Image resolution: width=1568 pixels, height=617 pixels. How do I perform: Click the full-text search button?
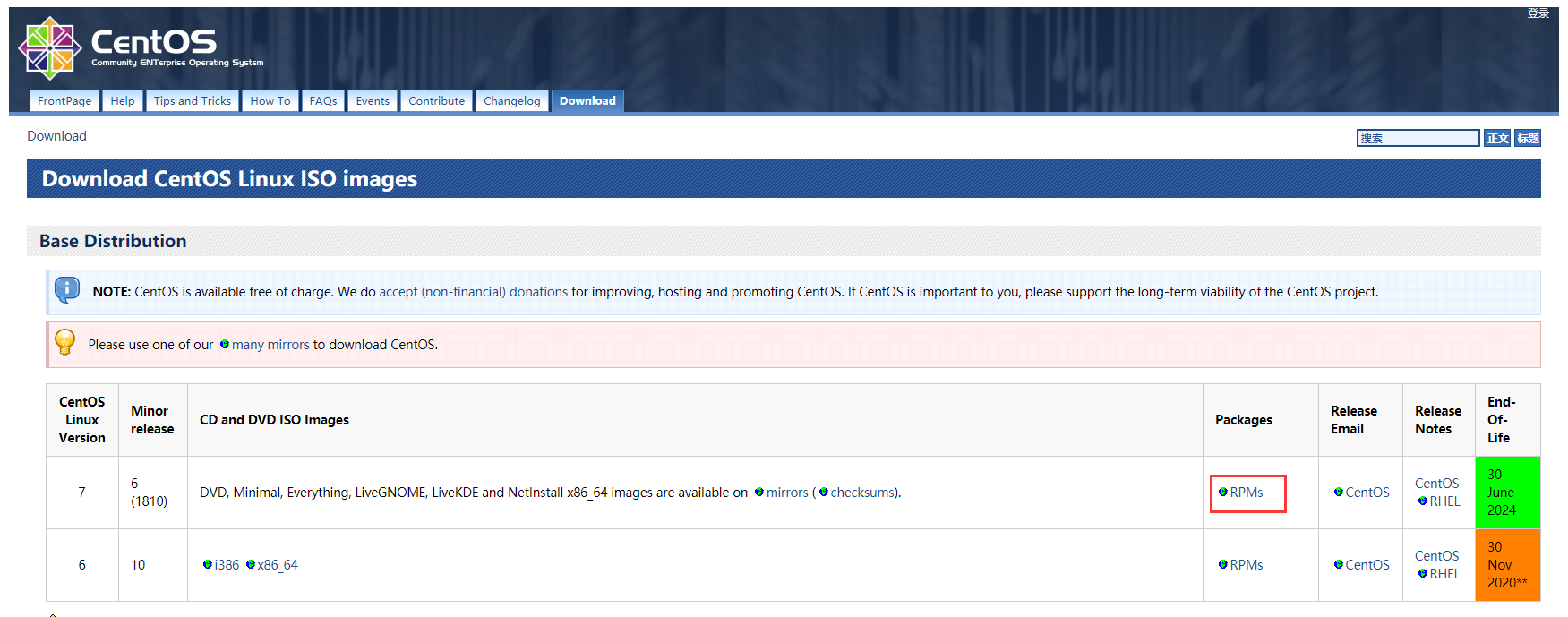coord(1497,138)
